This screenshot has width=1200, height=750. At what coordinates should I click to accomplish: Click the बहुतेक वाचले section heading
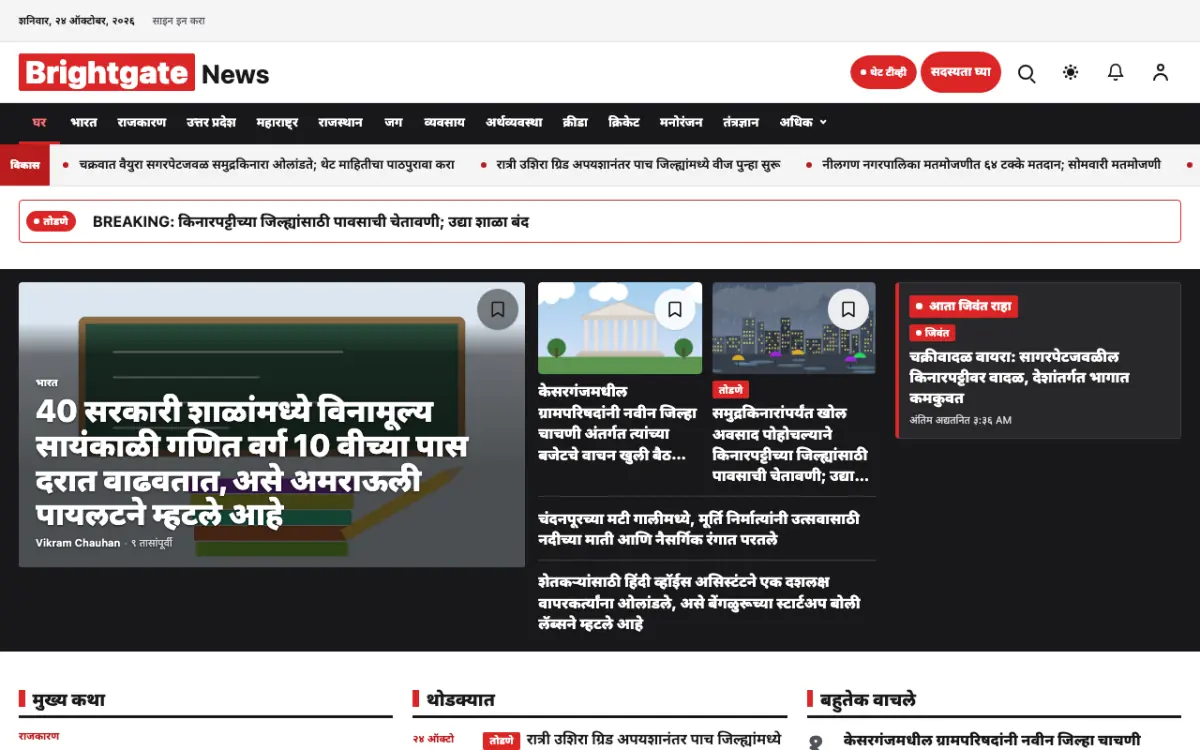pyautogui.click(x=868, y=699)
